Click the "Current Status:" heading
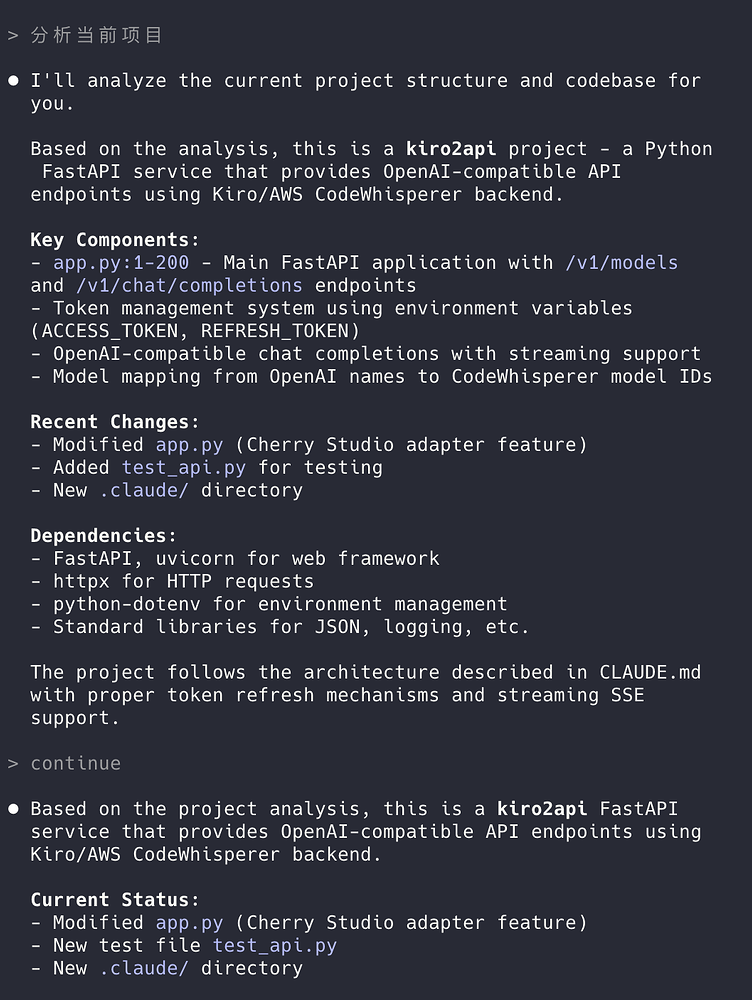 tap(115, 900)
